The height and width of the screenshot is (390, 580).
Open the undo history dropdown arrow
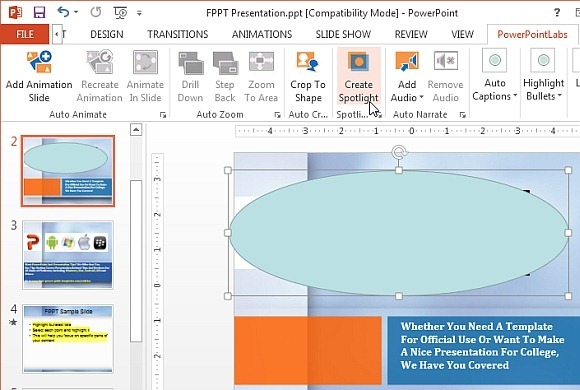pos(76,12)
